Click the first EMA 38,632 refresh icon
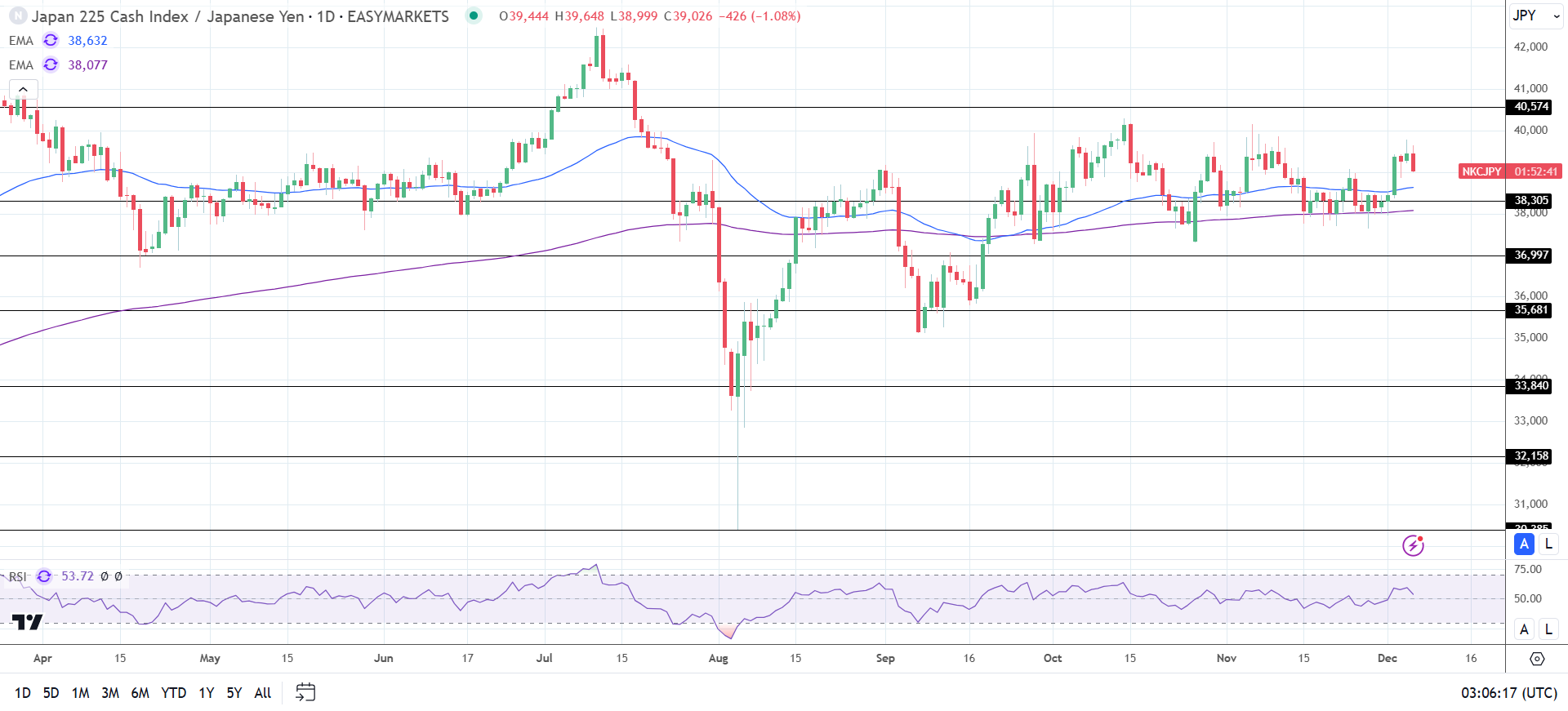Image resolution: width=1568 pixels, height=711 pixels. click(x=51, y=40)
